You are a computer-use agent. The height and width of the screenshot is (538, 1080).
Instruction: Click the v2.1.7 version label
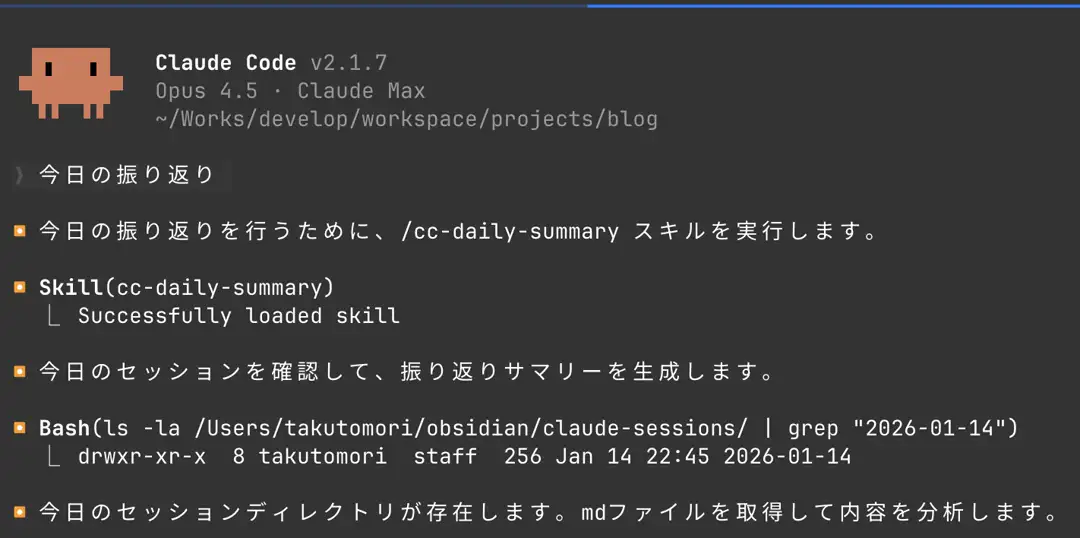348,63
